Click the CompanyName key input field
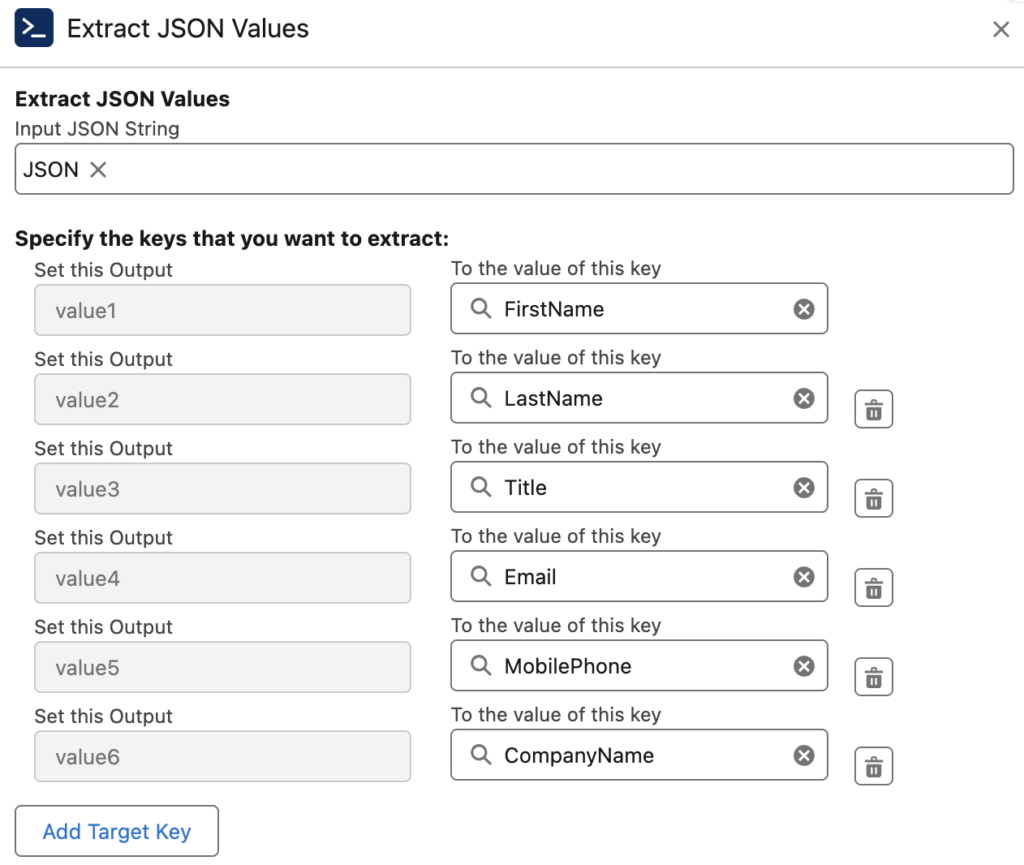The height and width of the screenshot is (865, 1024). point(640,755)
